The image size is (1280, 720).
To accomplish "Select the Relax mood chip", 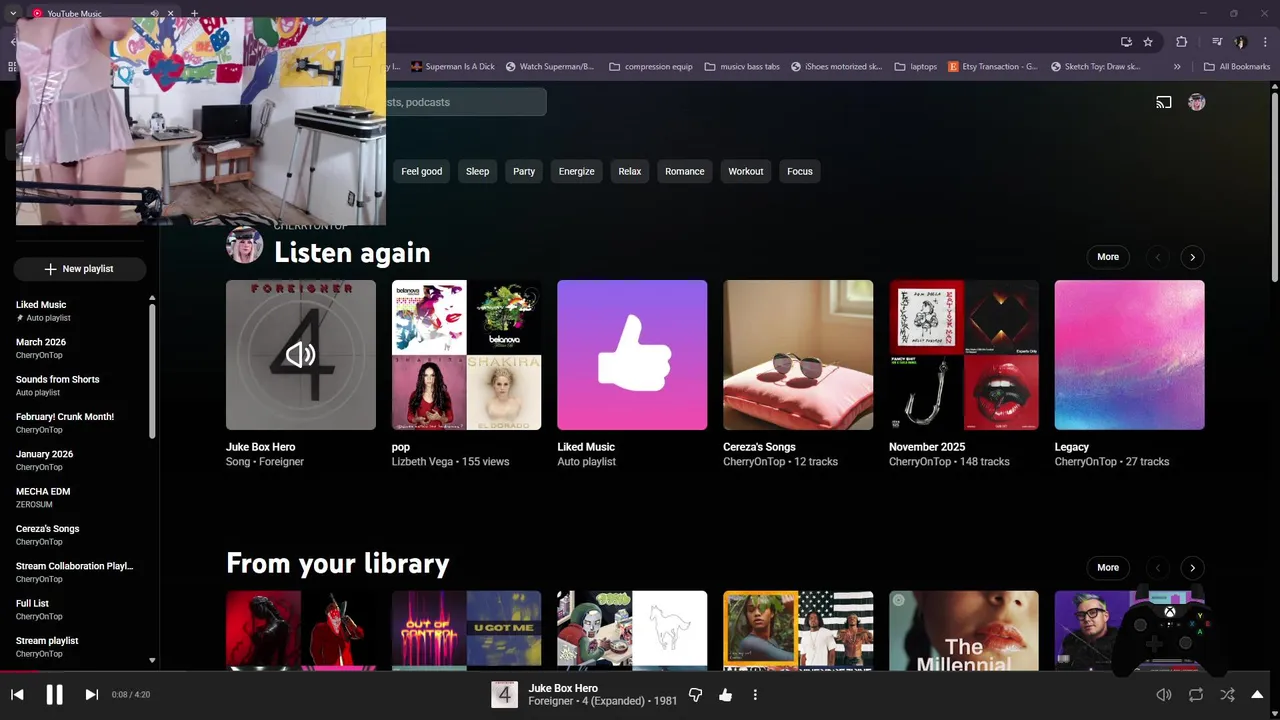I will (630, 171).
